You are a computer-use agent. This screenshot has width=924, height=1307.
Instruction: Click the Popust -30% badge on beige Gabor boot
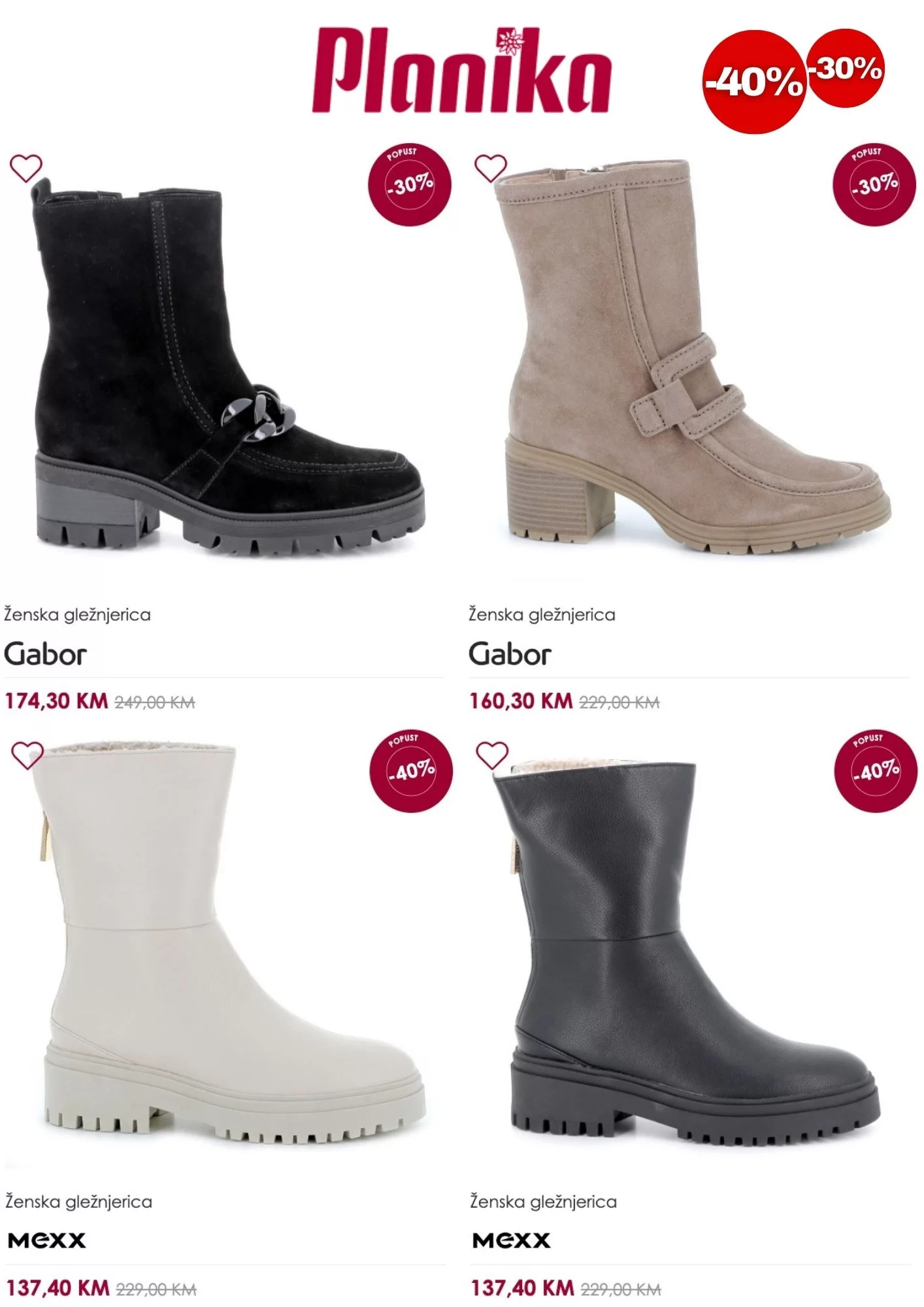click(874, 184)
